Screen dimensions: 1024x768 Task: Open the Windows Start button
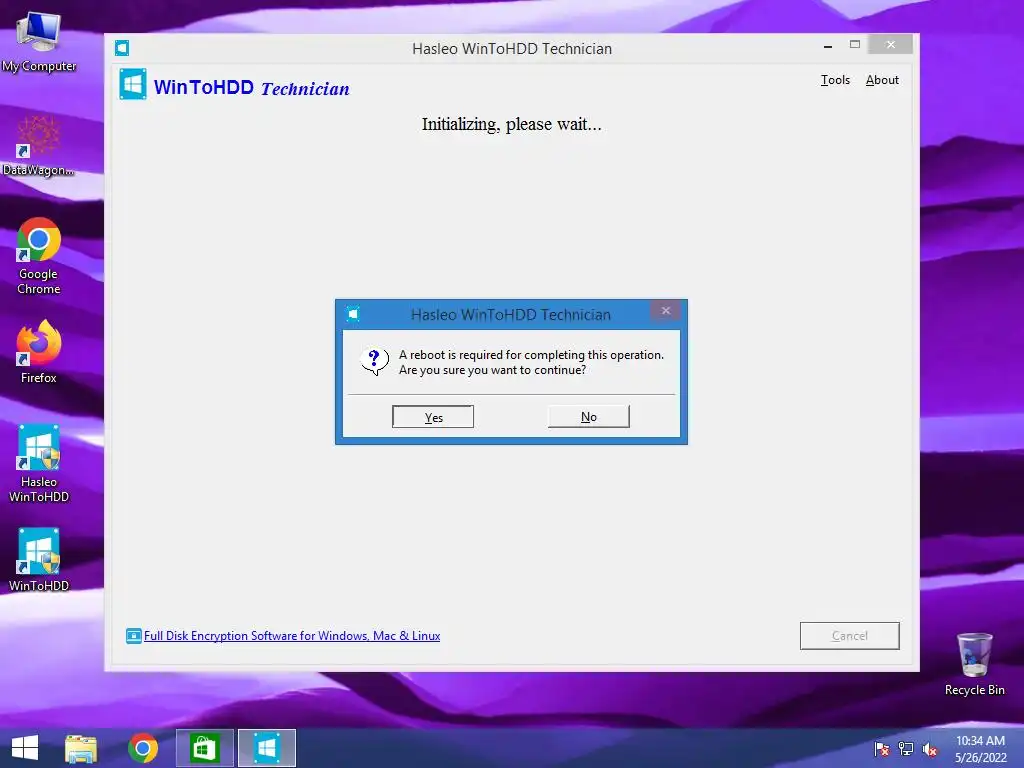click(x=25, y=748)
